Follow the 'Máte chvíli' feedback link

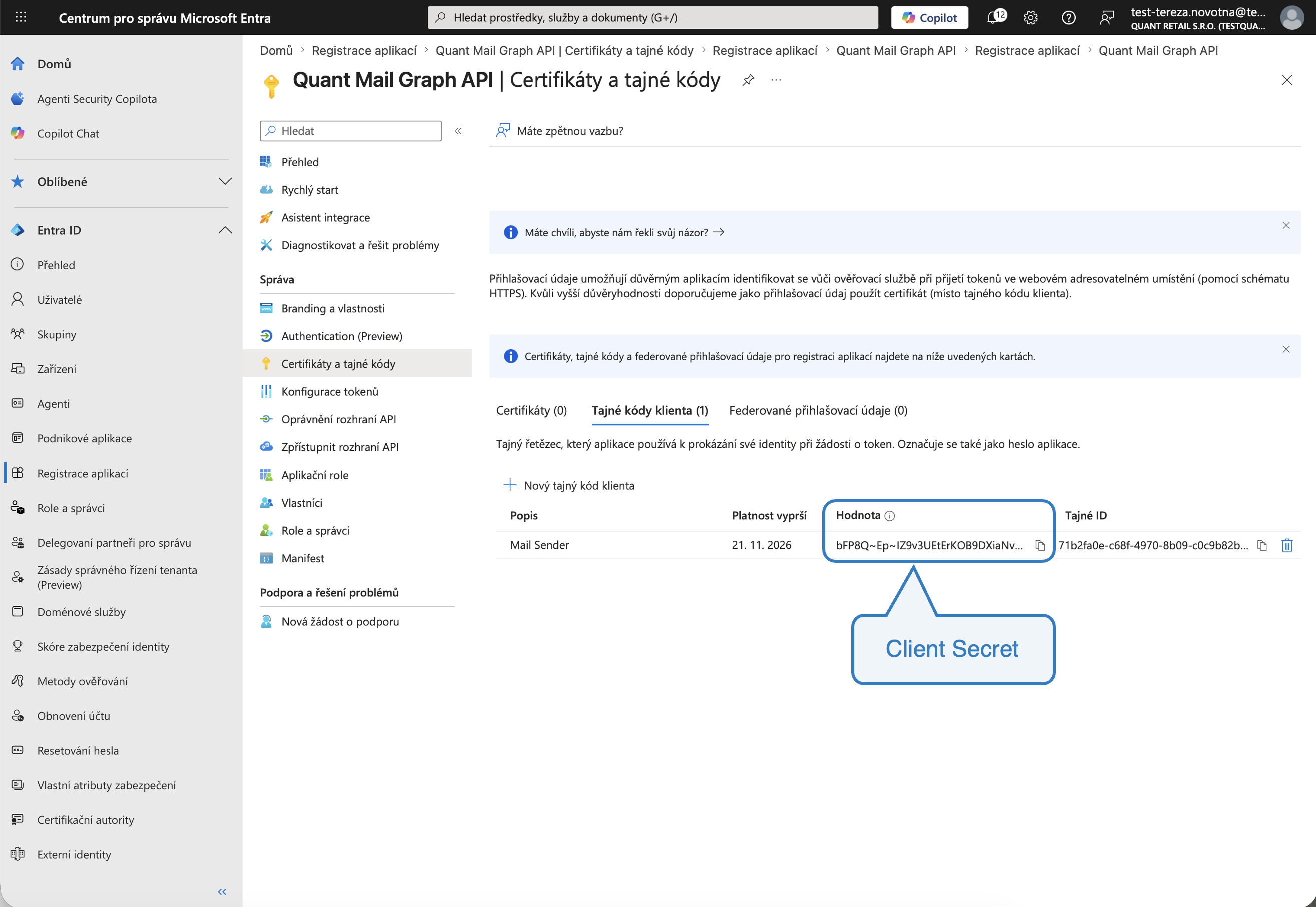[624, 232]
